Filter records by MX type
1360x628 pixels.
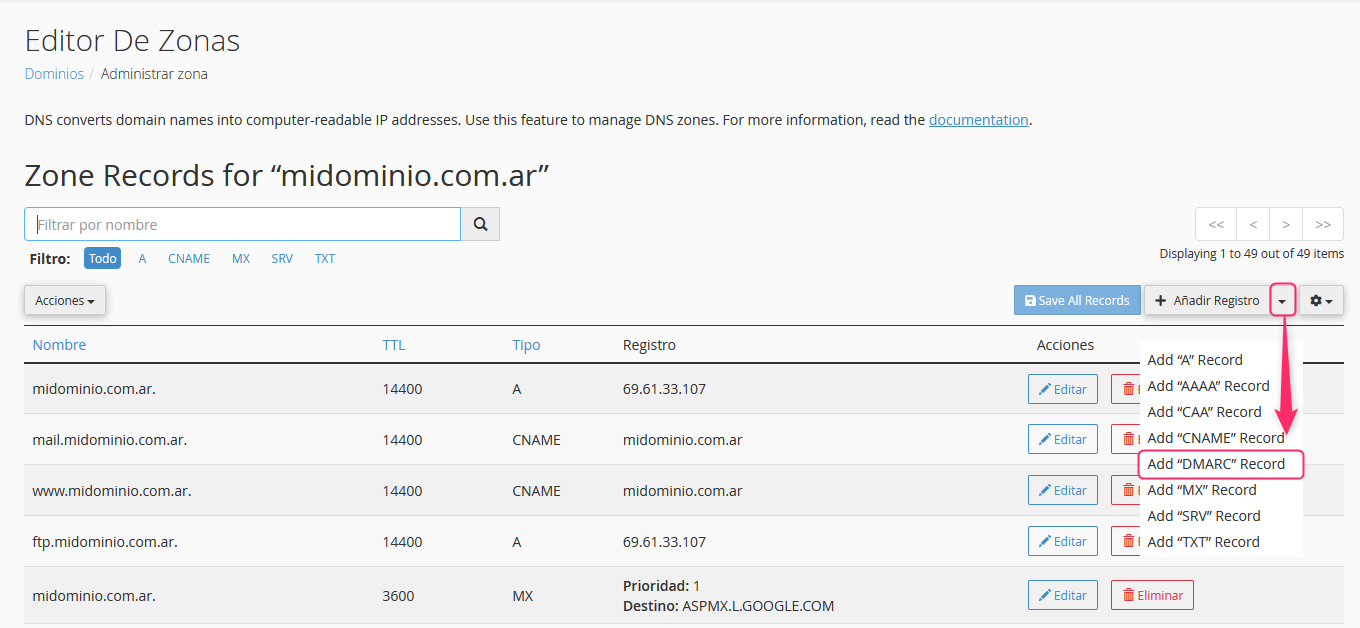241,258
